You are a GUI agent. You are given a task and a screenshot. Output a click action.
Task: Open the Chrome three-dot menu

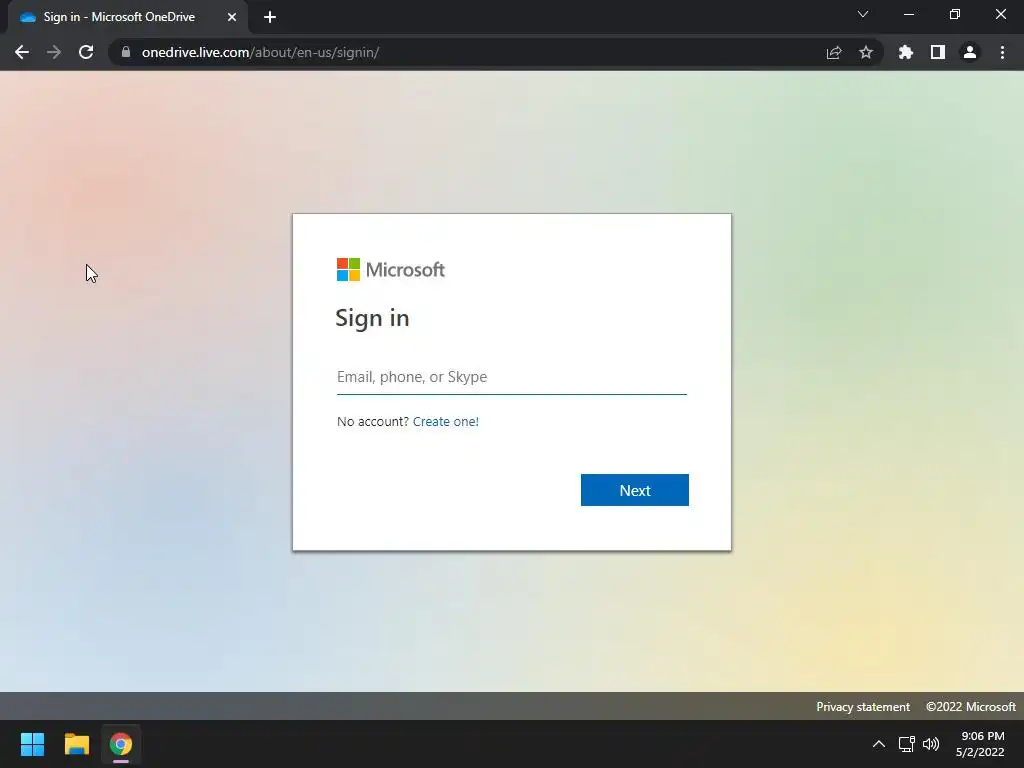(x=1002, y=52)
